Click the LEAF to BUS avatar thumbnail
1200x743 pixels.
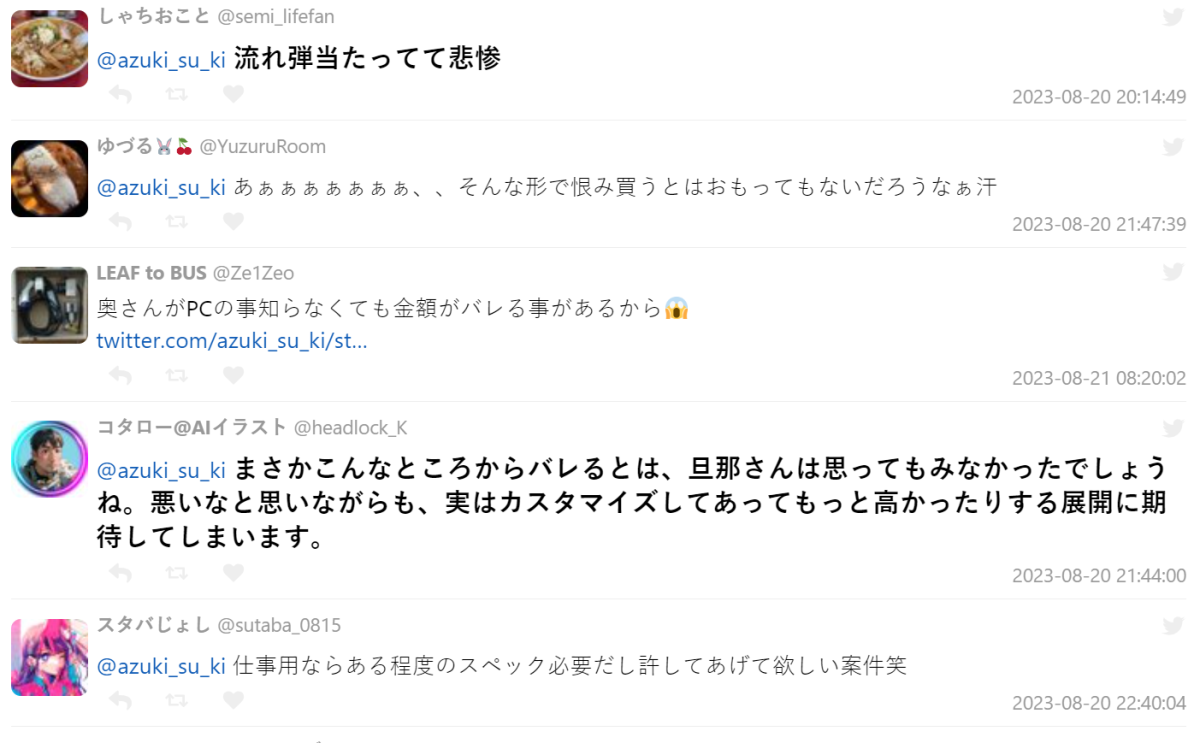click(x=49, y=306)
